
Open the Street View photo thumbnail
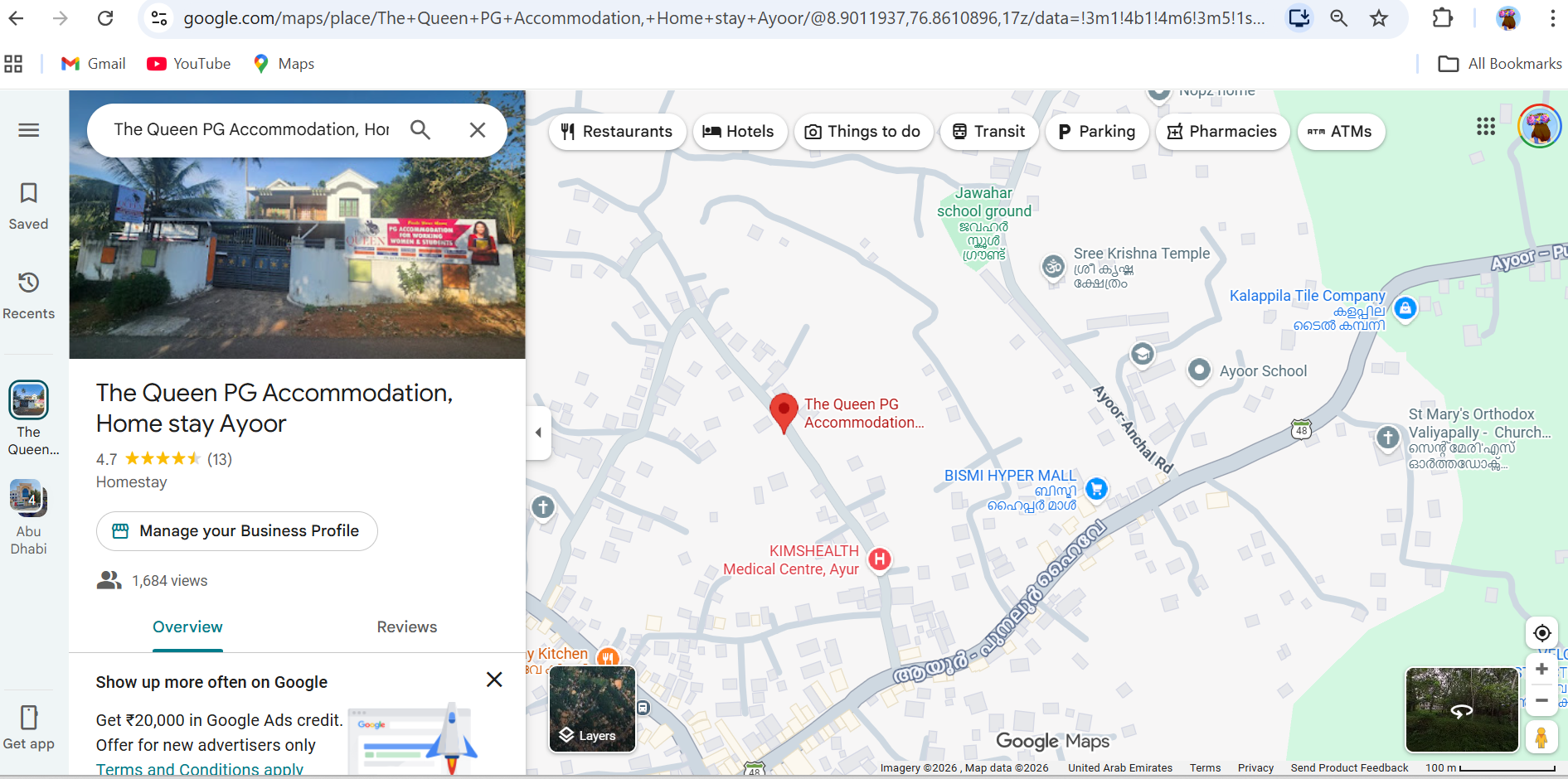tap(1461, 709)
